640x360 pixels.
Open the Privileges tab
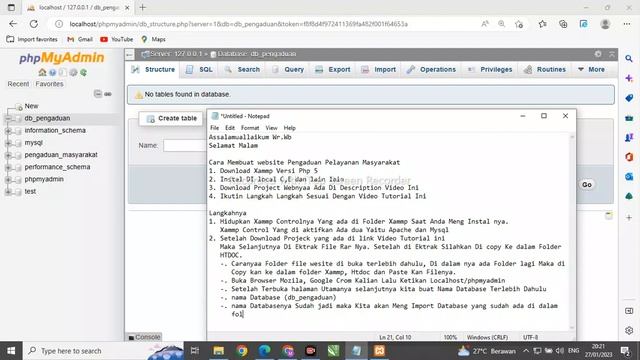[x=490, y=69]
